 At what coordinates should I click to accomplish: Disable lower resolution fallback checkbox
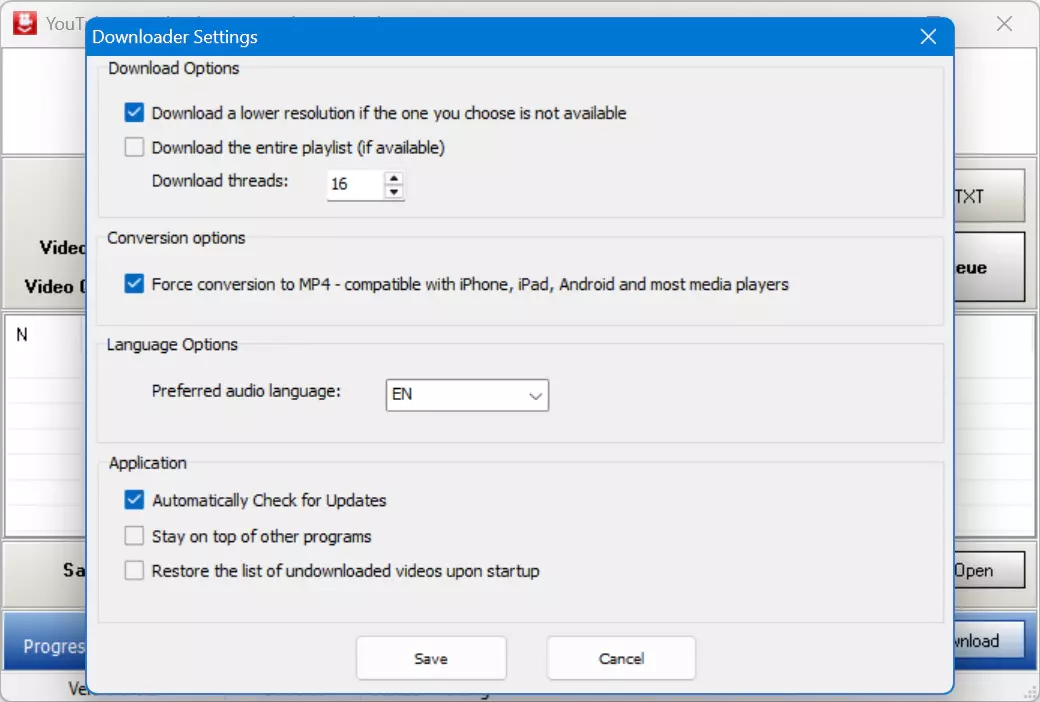click(x=134, y=112)
